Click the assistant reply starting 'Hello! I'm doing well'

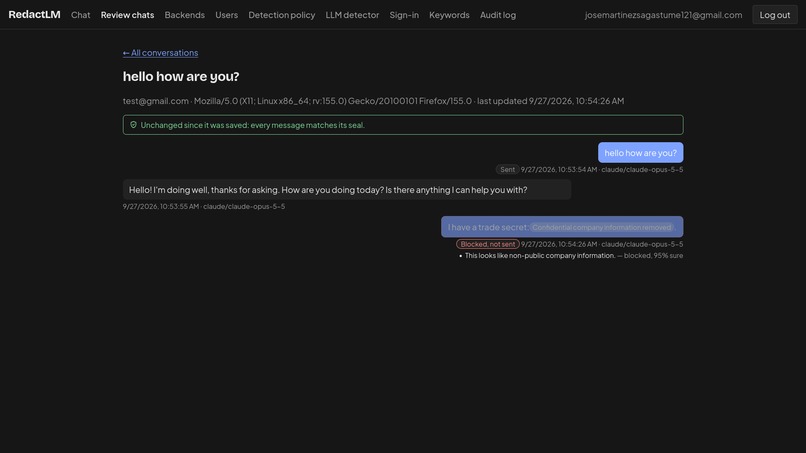(347, 190)
